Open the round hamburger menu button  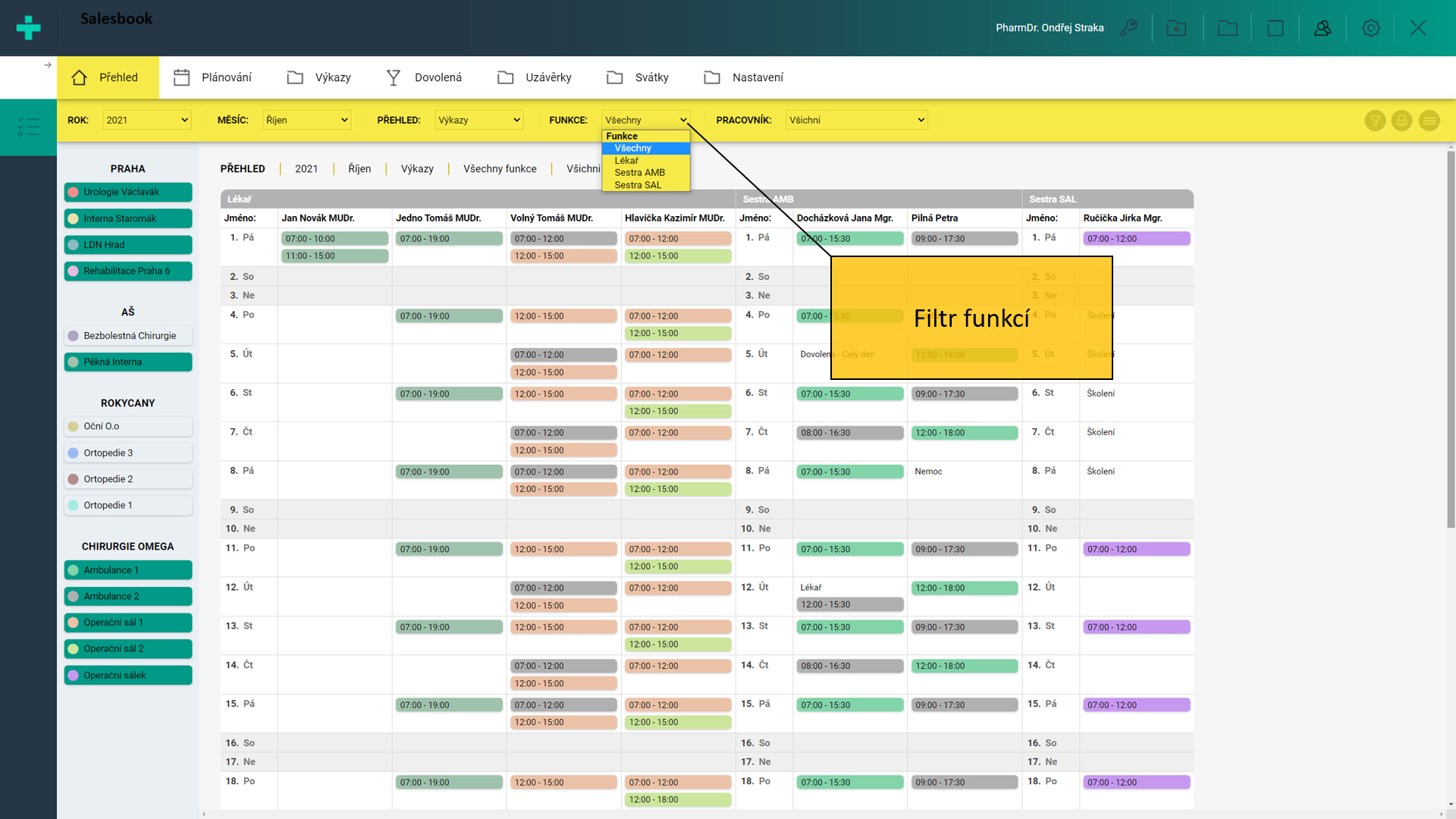coord(1429,121)
